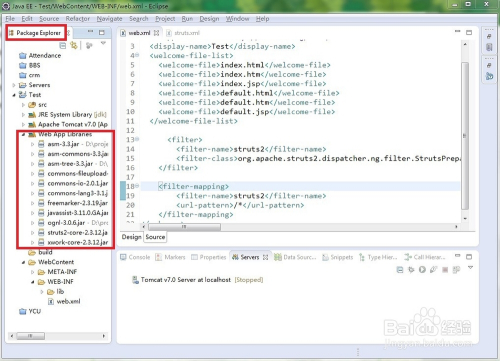Open the File menu

pos(10,19)
